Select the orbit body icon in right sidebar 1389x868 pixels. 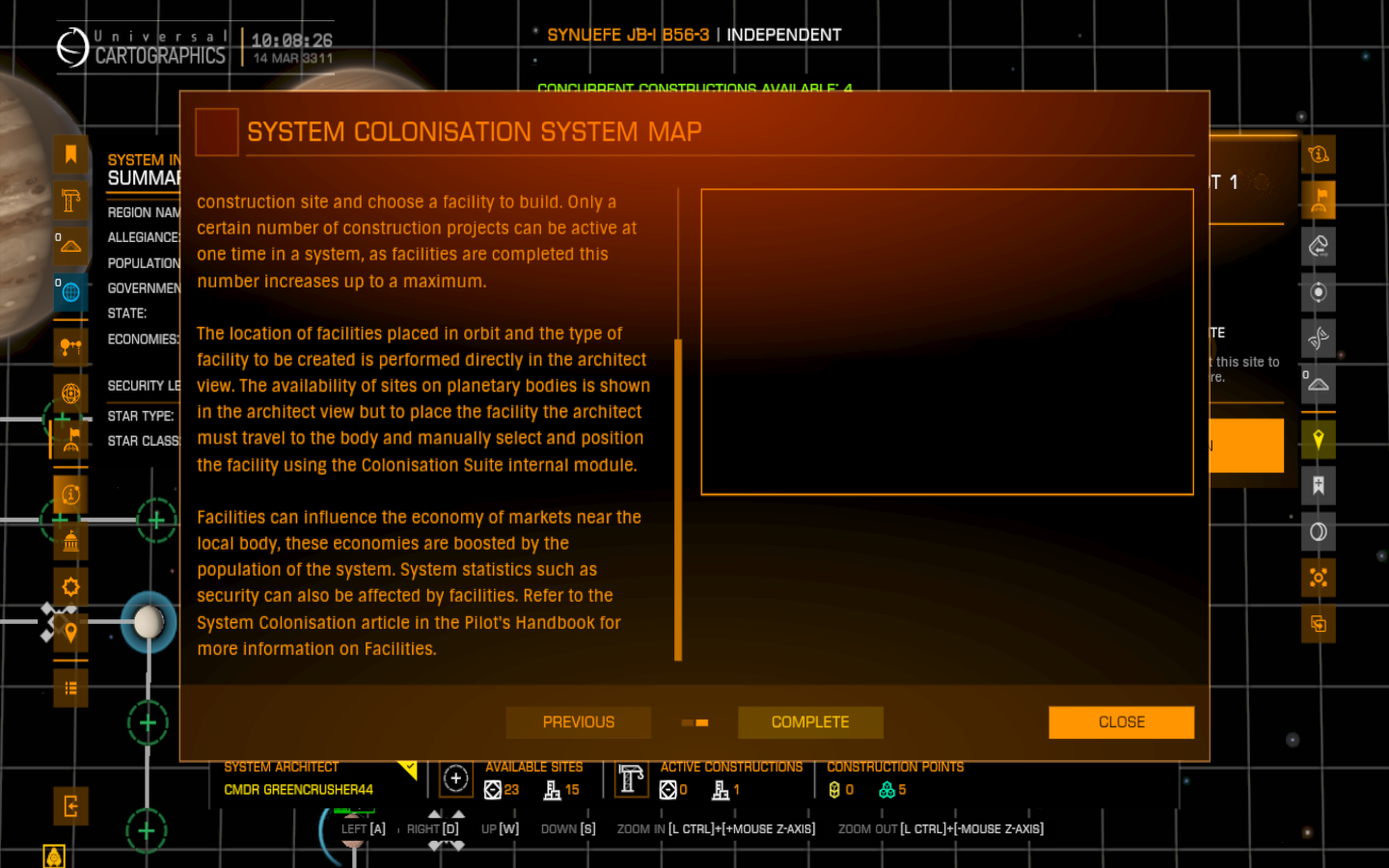[1319, 292]
